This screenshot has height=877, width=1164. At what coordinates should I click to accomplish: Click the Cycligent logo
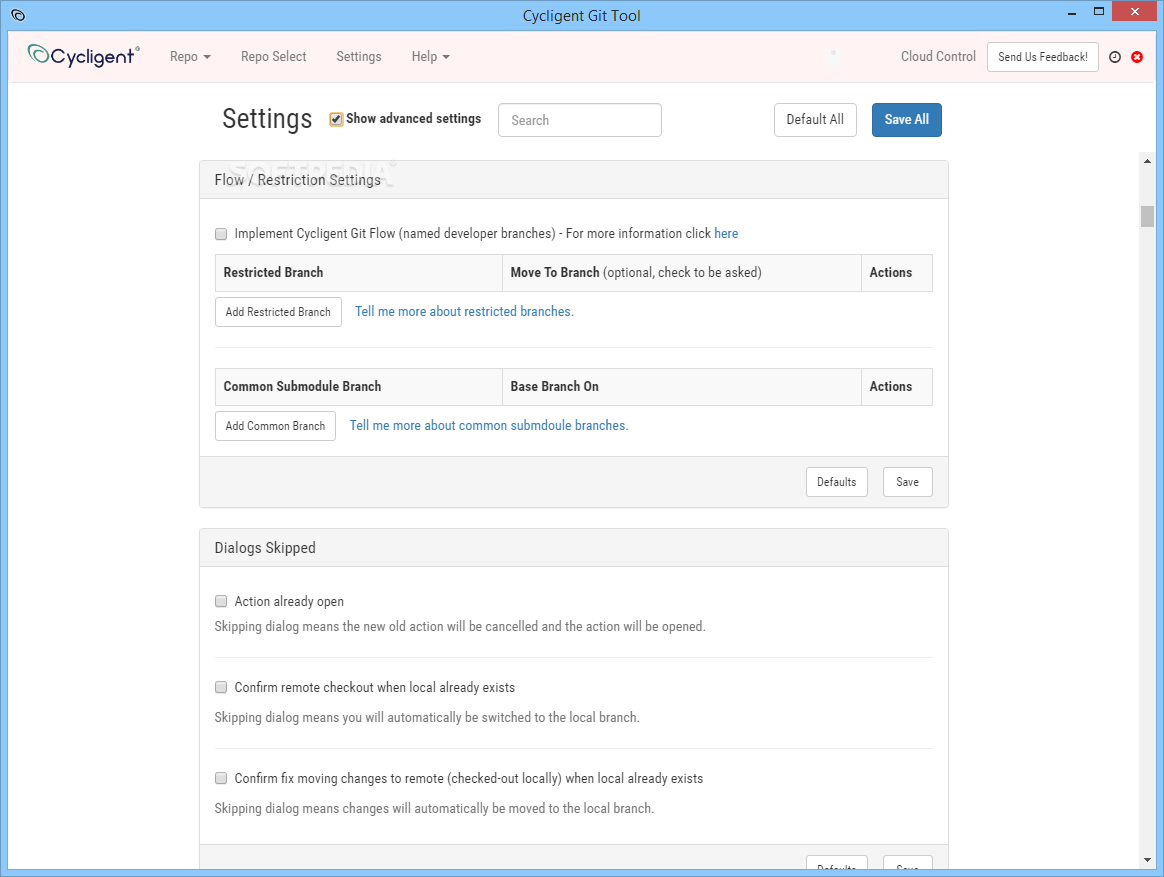click(83, 56)
